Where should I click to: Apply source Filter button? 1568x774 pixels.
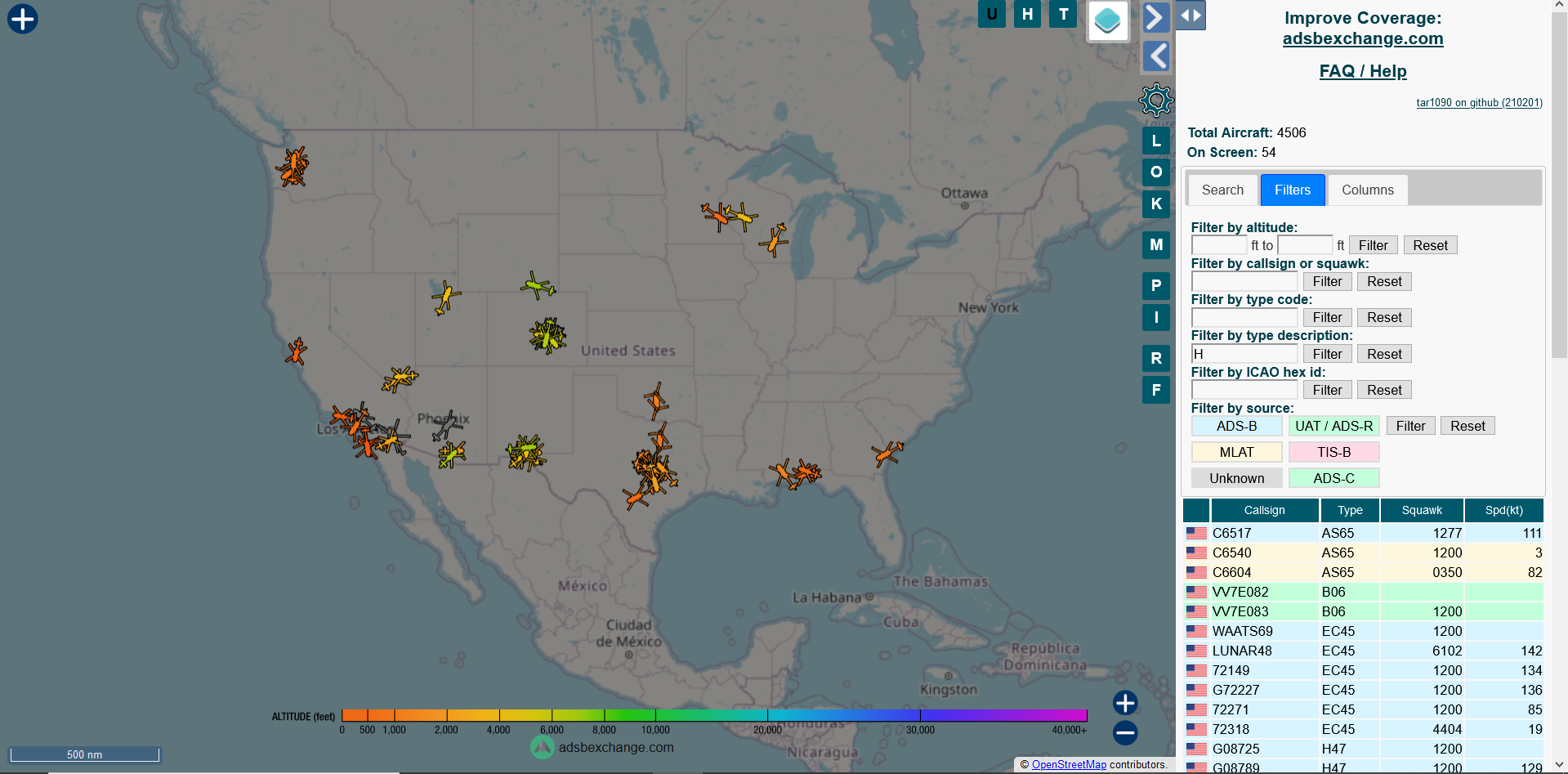(x=1410, y=426)
